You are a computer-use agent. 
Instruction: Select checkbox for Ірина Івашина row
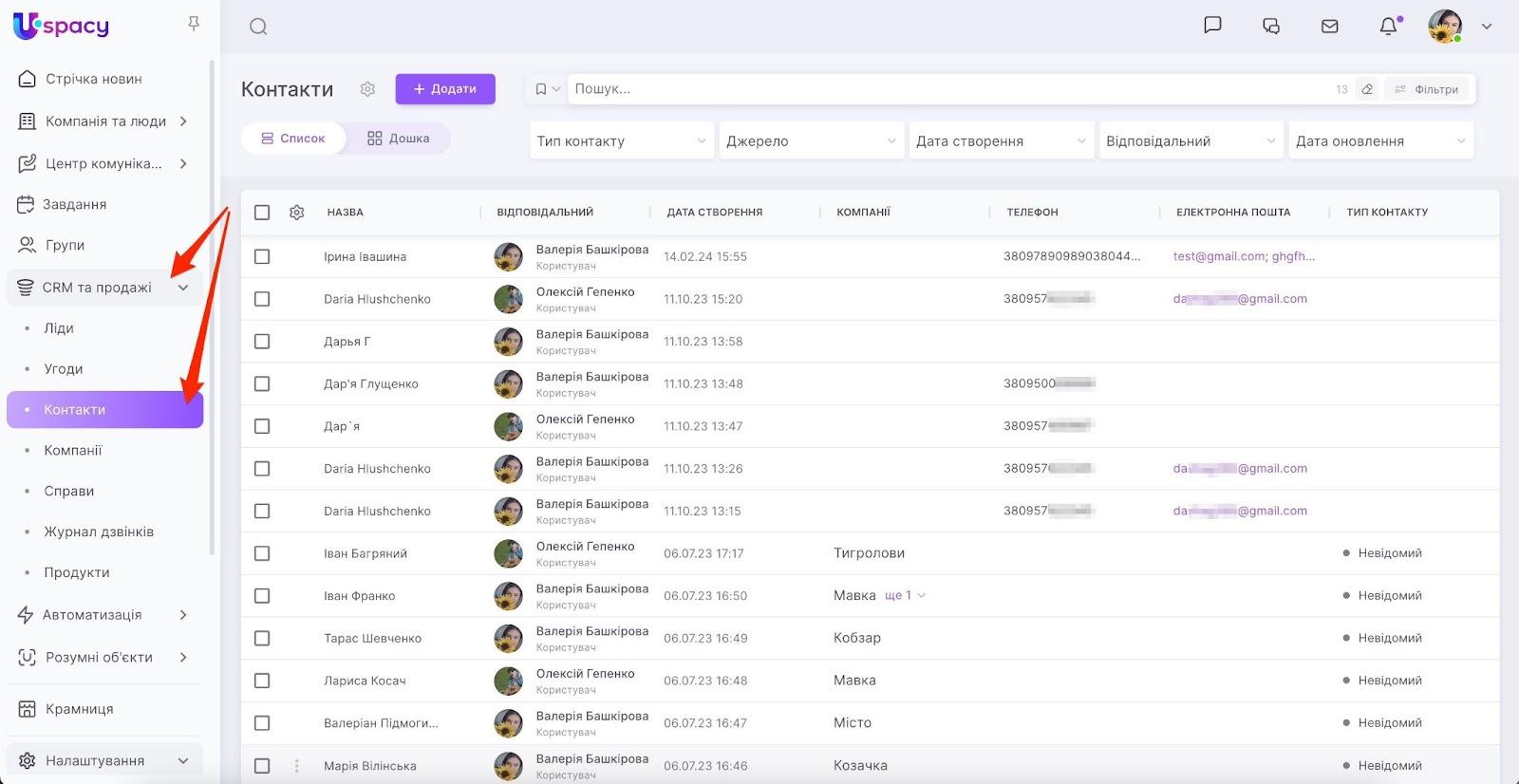262,257
